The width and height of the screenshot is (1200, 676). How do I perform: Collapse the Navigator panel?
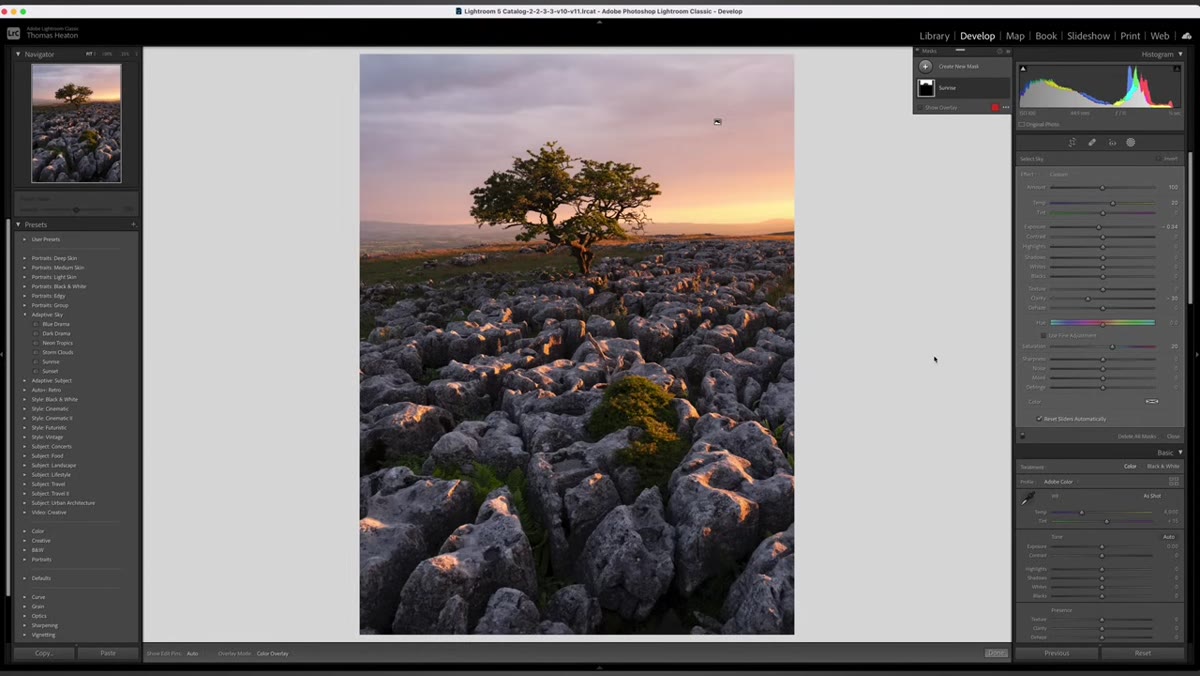pos(18,54)
